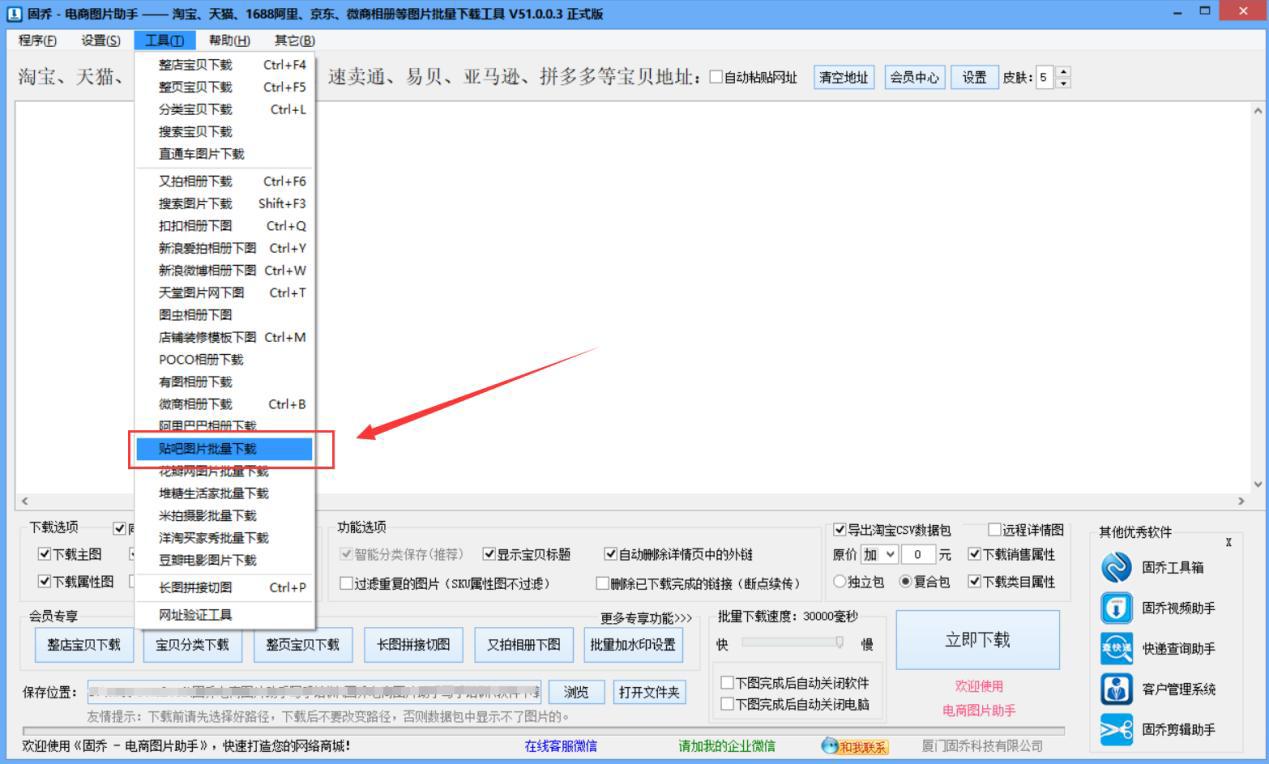This screenshot has height=764, width=1269.
Task: Open the 帮助 menu
Action: pyautogui.click(x=227, y=42)
